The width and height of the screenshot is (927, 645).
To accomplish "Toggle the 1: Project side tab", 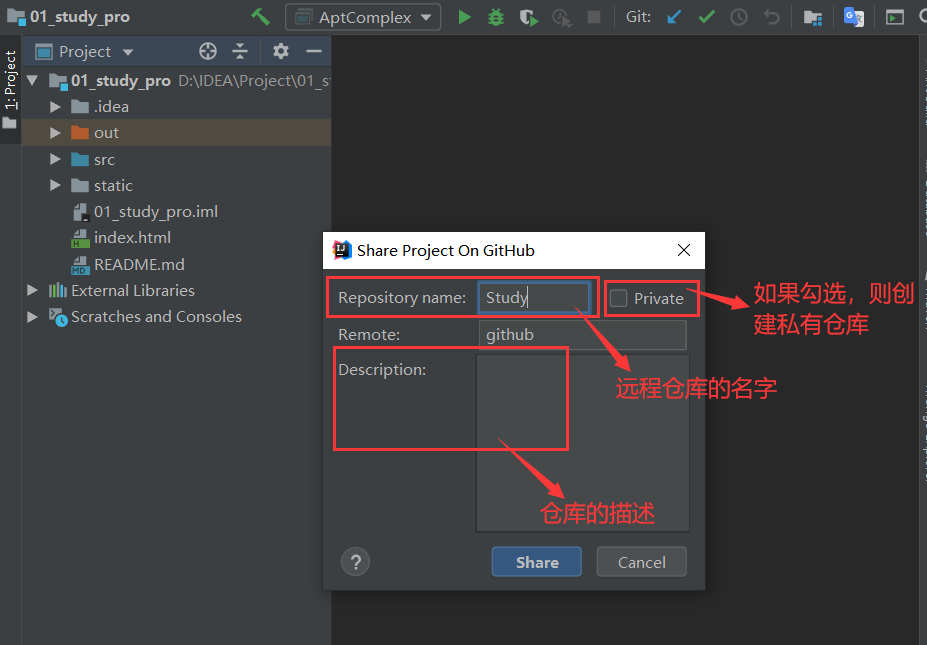I will coord(10,89).
